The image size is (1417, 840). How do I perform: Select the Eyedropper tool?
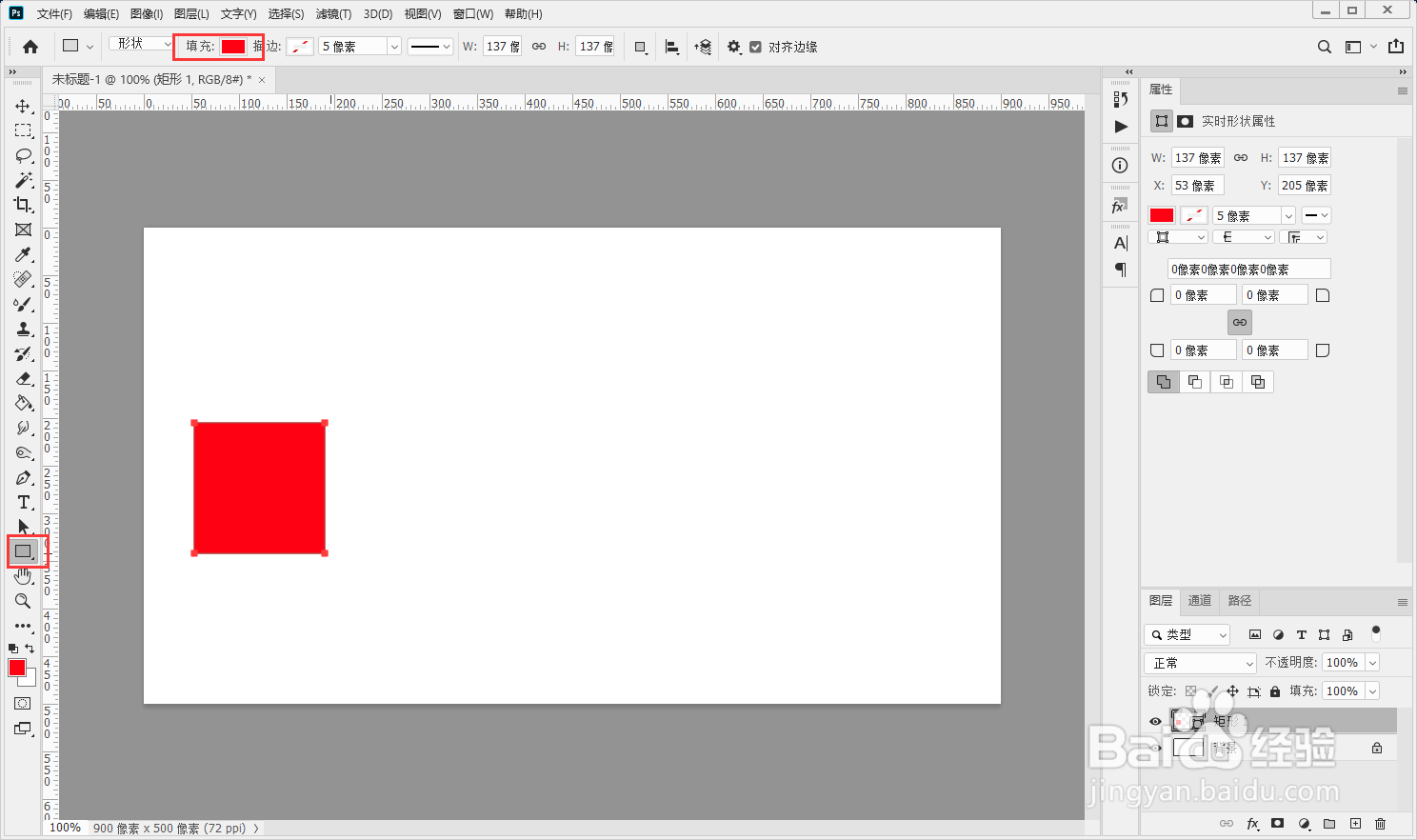coord(23,254)
